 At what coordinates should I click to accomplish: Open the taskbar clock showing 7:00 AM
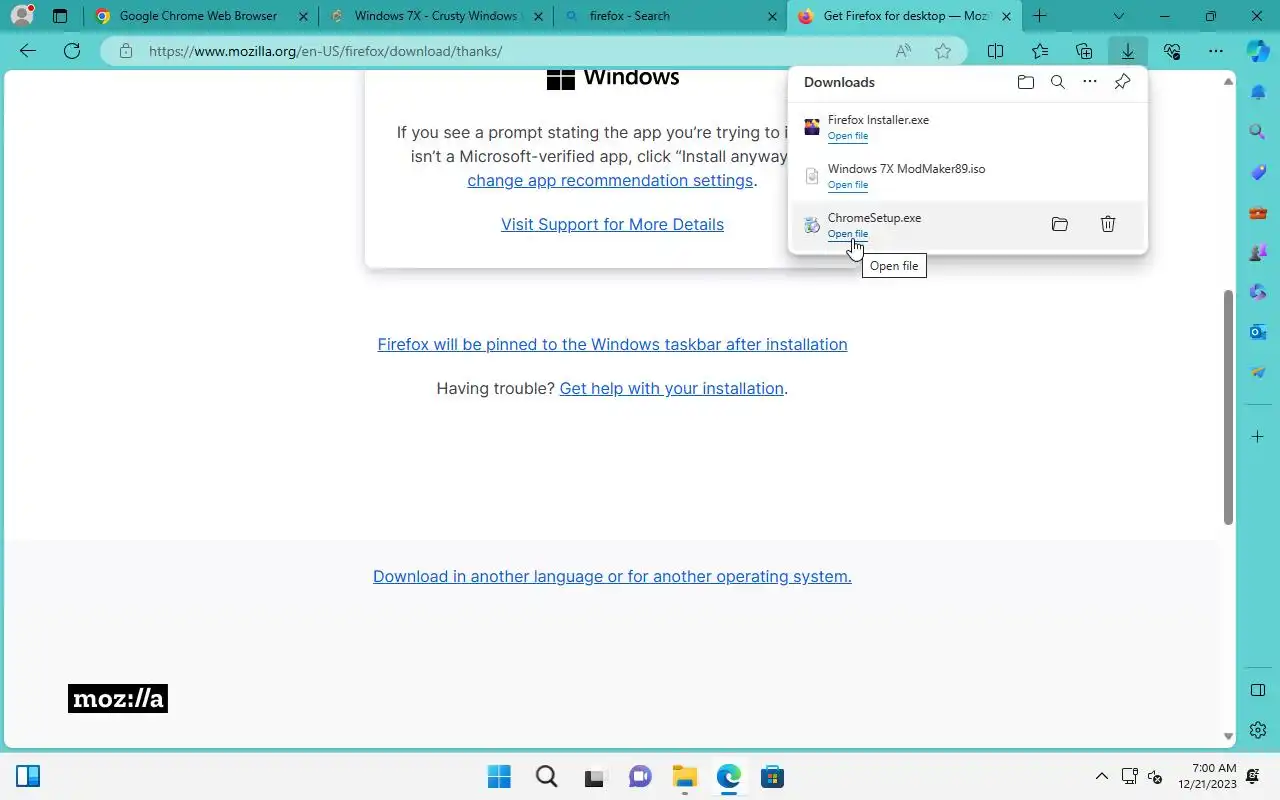click(1207, 776)
